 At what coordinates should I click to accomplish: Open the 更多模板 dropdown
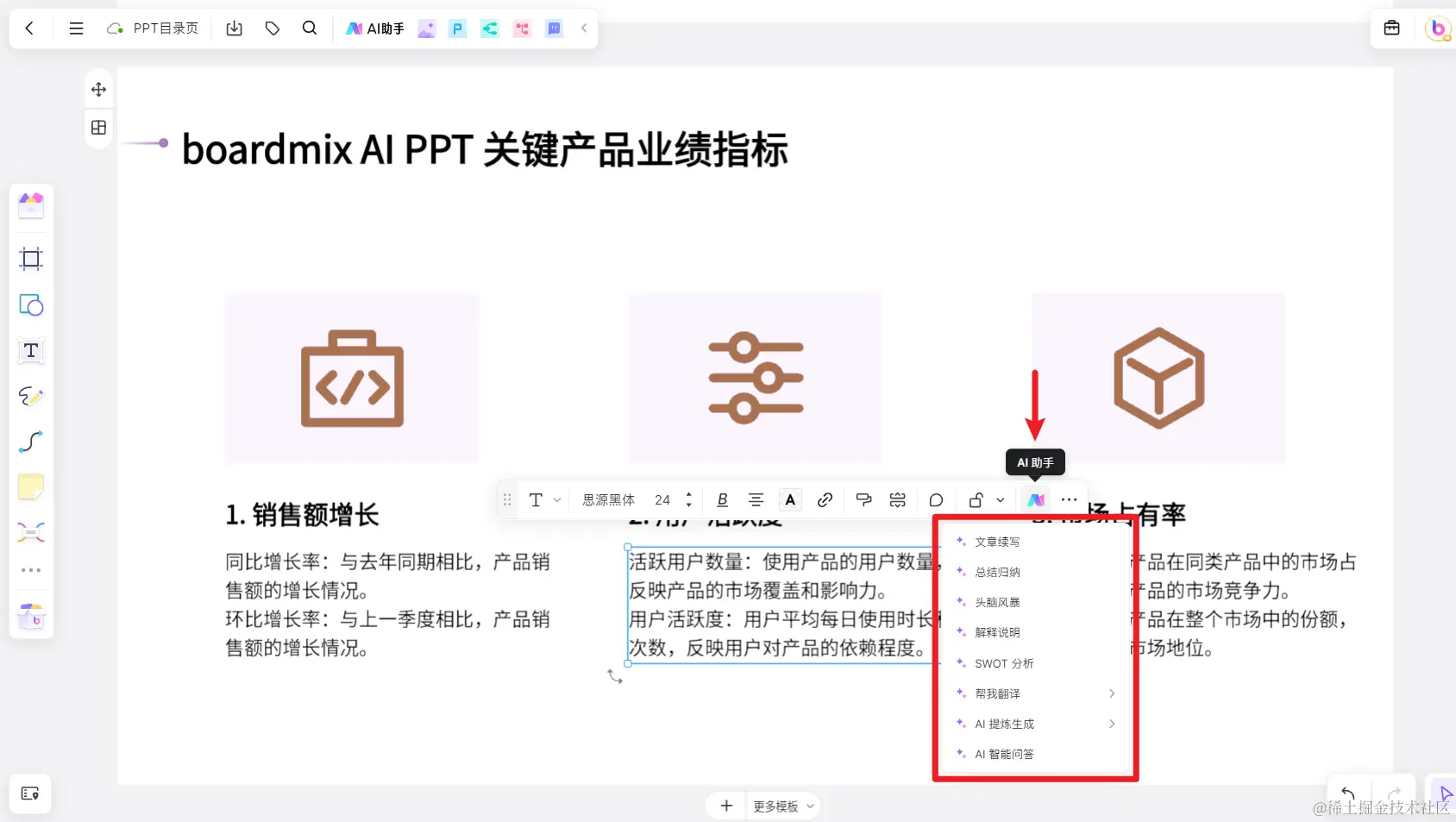(x=783, y=806)
